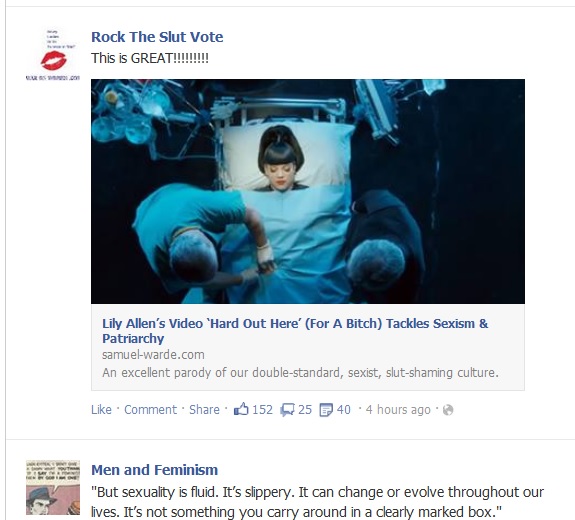
Task: View the 40 shares count
Action: point(344,409)
